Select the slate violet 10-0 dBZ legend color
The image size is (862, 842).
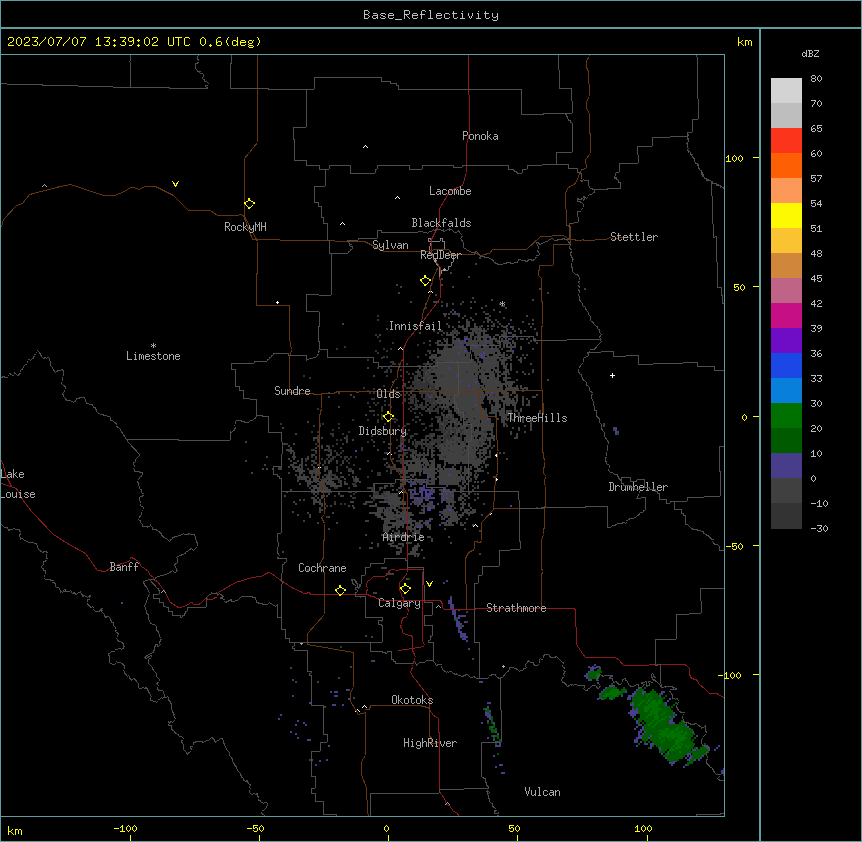(786, 466)
